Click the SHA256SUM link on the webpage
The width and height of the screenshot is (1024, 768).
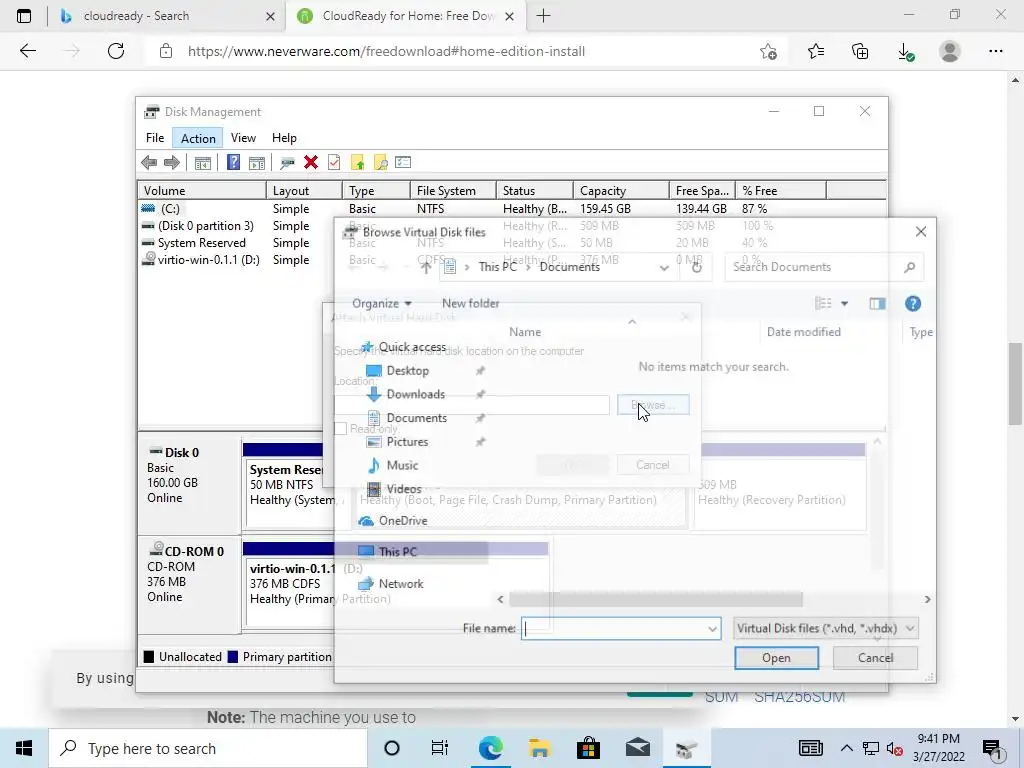[799, 697]
